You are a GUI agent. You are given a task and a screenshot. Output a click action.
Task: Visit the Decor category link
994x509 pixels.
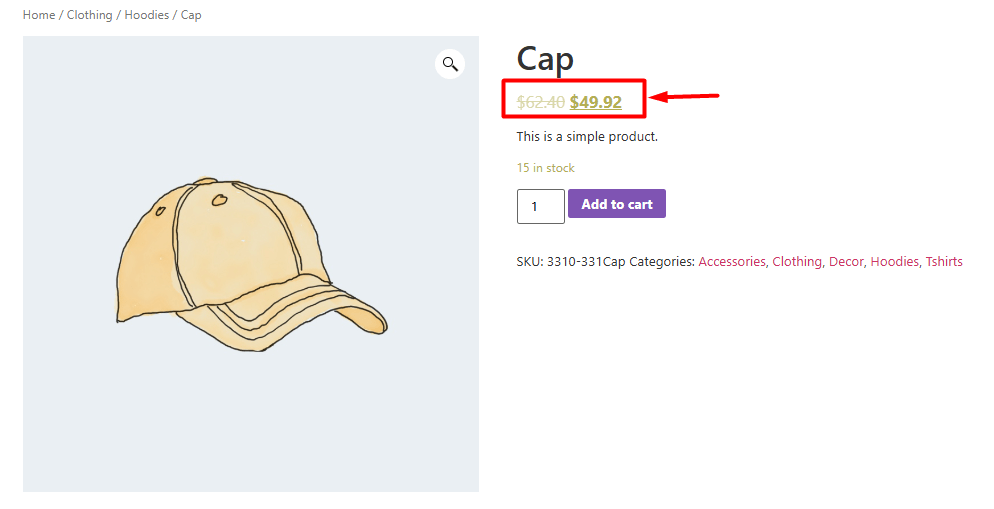coord(846,262)
